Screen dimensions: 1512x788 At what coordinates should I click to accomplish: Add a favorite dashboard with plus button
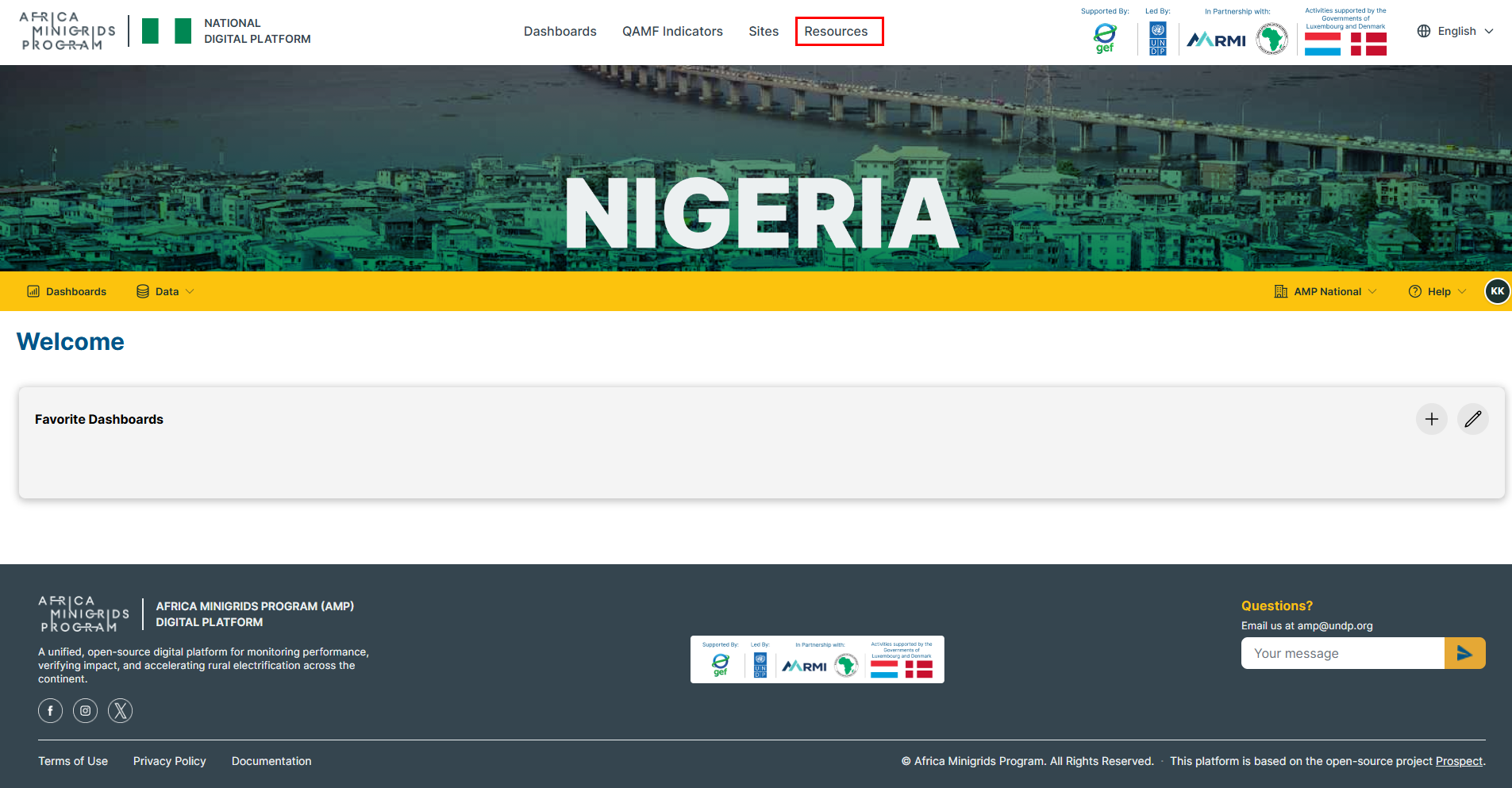(x=1432, y=419)
